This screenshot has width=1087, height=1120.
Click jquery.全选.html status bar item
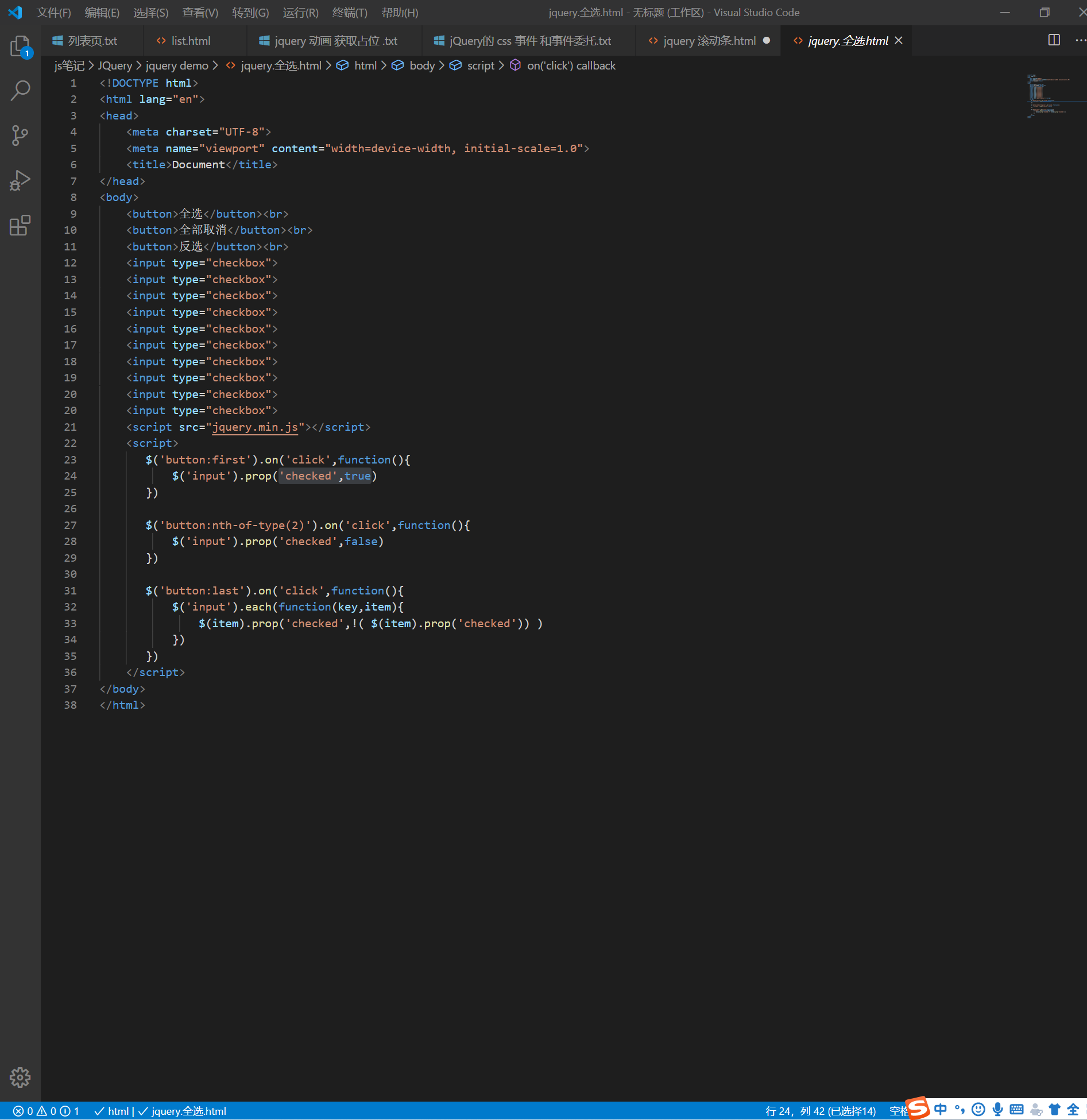click(x=183, y=1111)
